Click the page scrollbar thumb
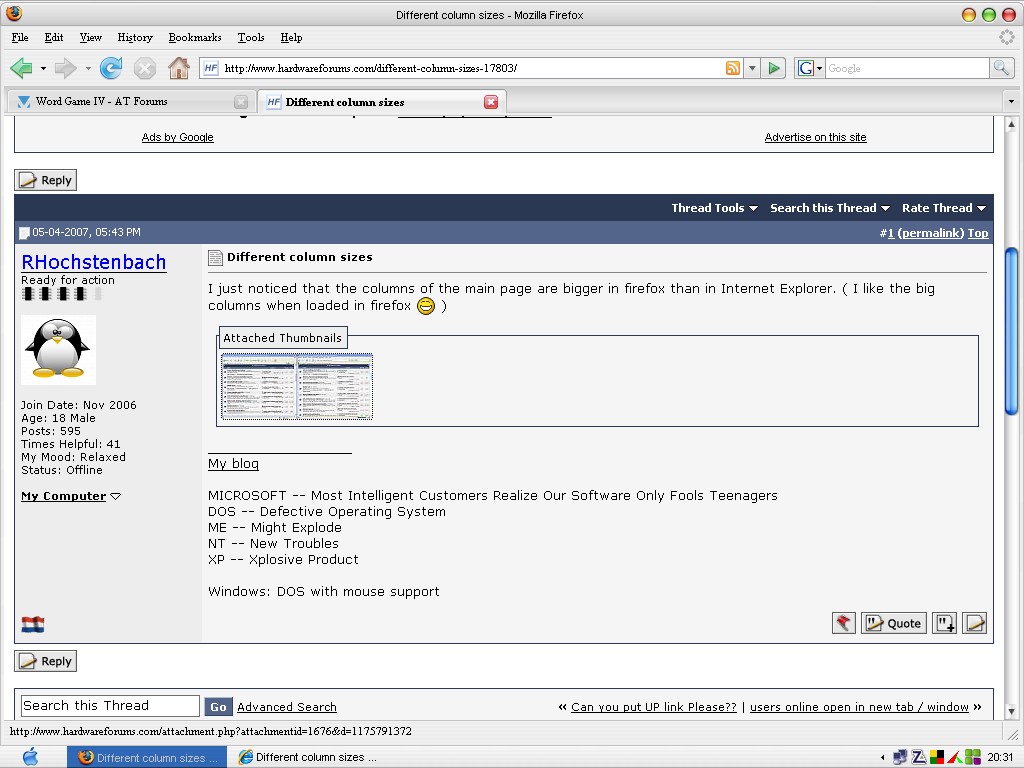 (x=1012, y=331)
